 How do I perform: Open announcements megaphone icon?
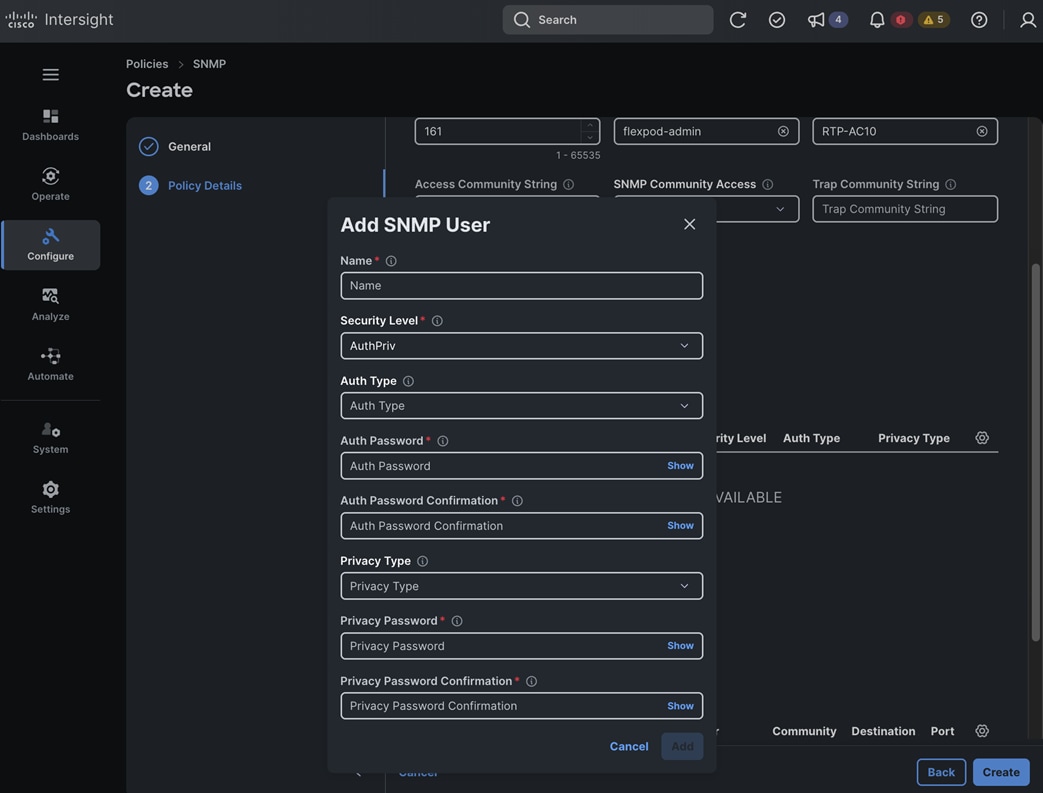pyautogui.click(x=816, y=20)
